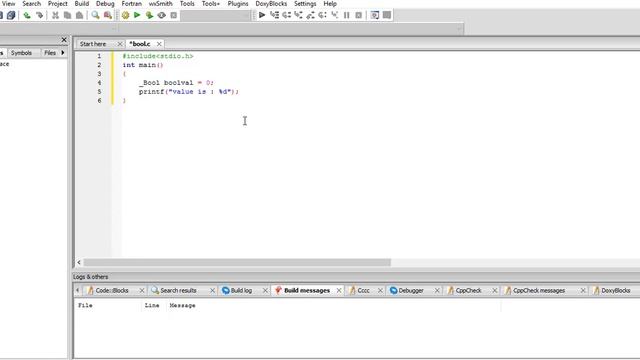This screenshot has width=640, height=360.
Task: Switch to the Files tab
Action: point(50,53)
